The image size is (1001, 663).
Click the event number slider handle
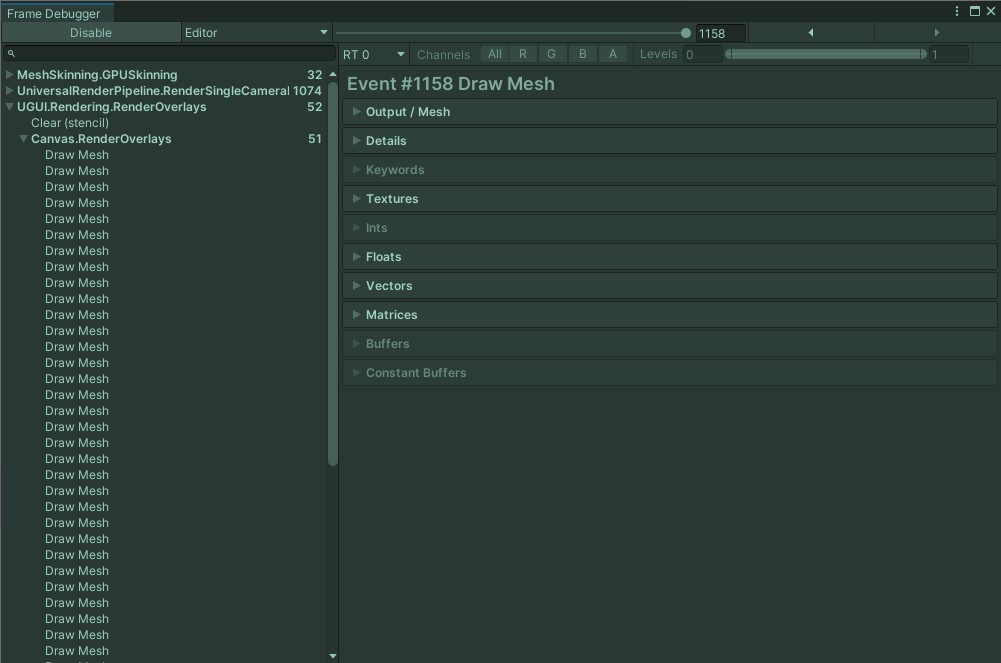pyautogui.click(x=686, y=33)
